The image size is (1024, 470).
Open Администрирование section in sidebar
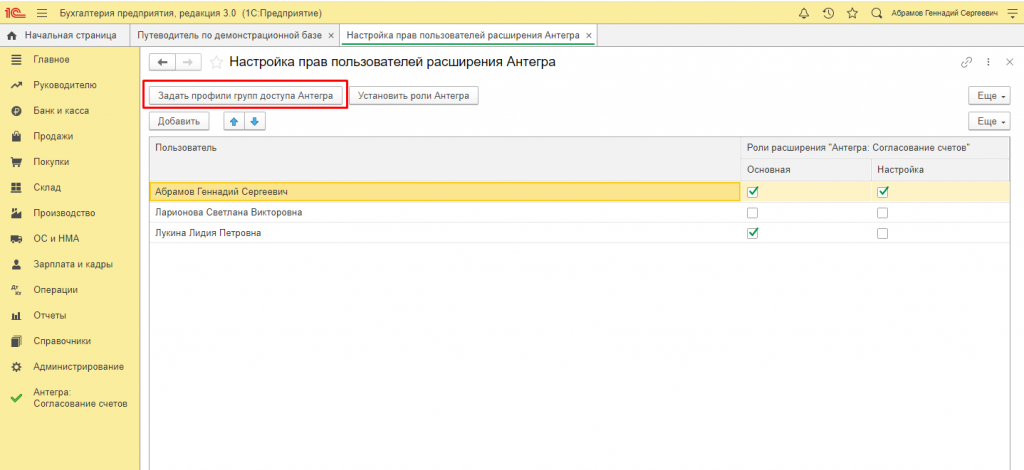tap(78, 367)
